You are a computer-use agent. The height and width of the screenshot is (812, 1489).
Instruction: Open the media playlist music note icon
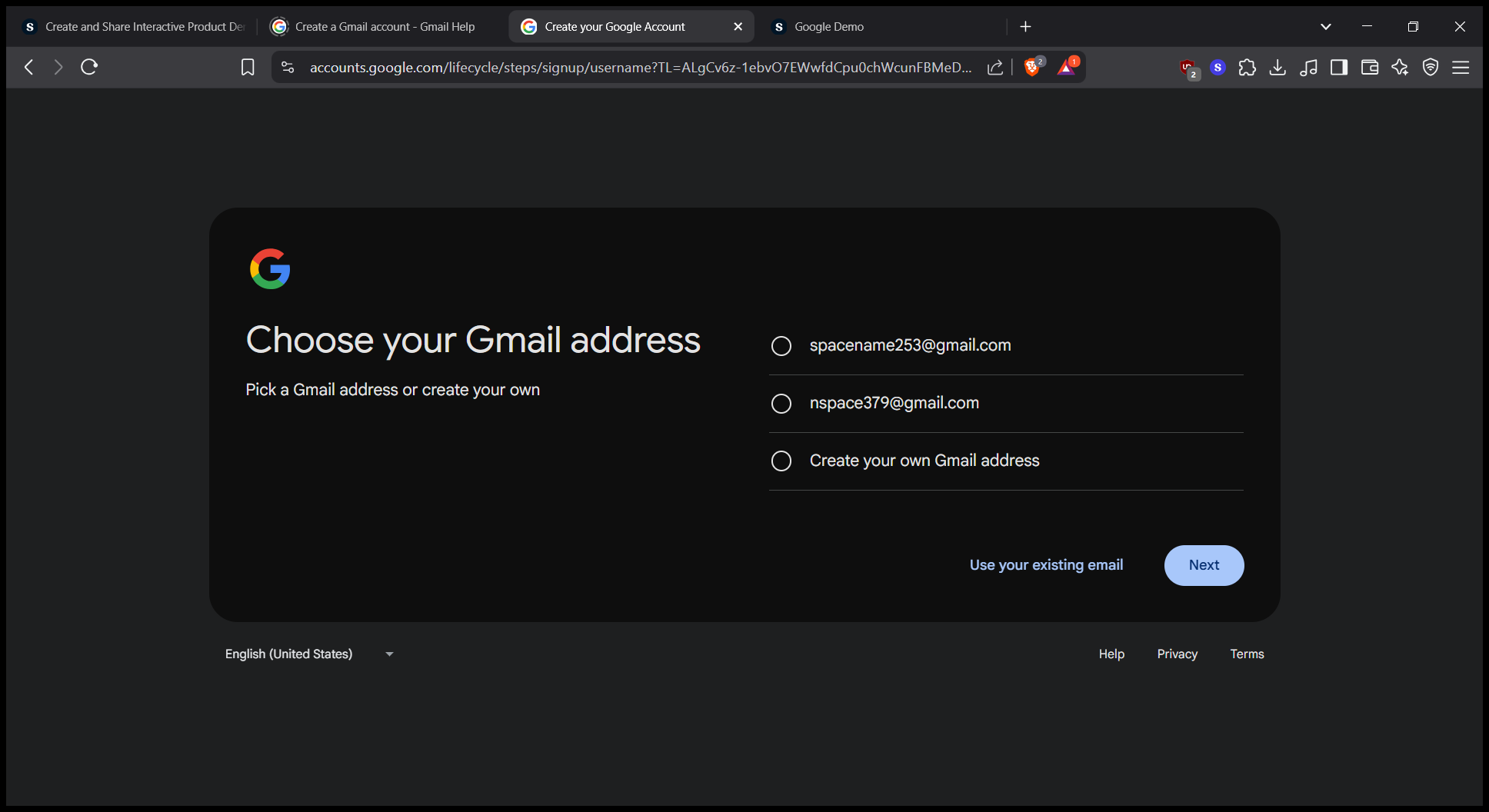[x=1308, y=67]
